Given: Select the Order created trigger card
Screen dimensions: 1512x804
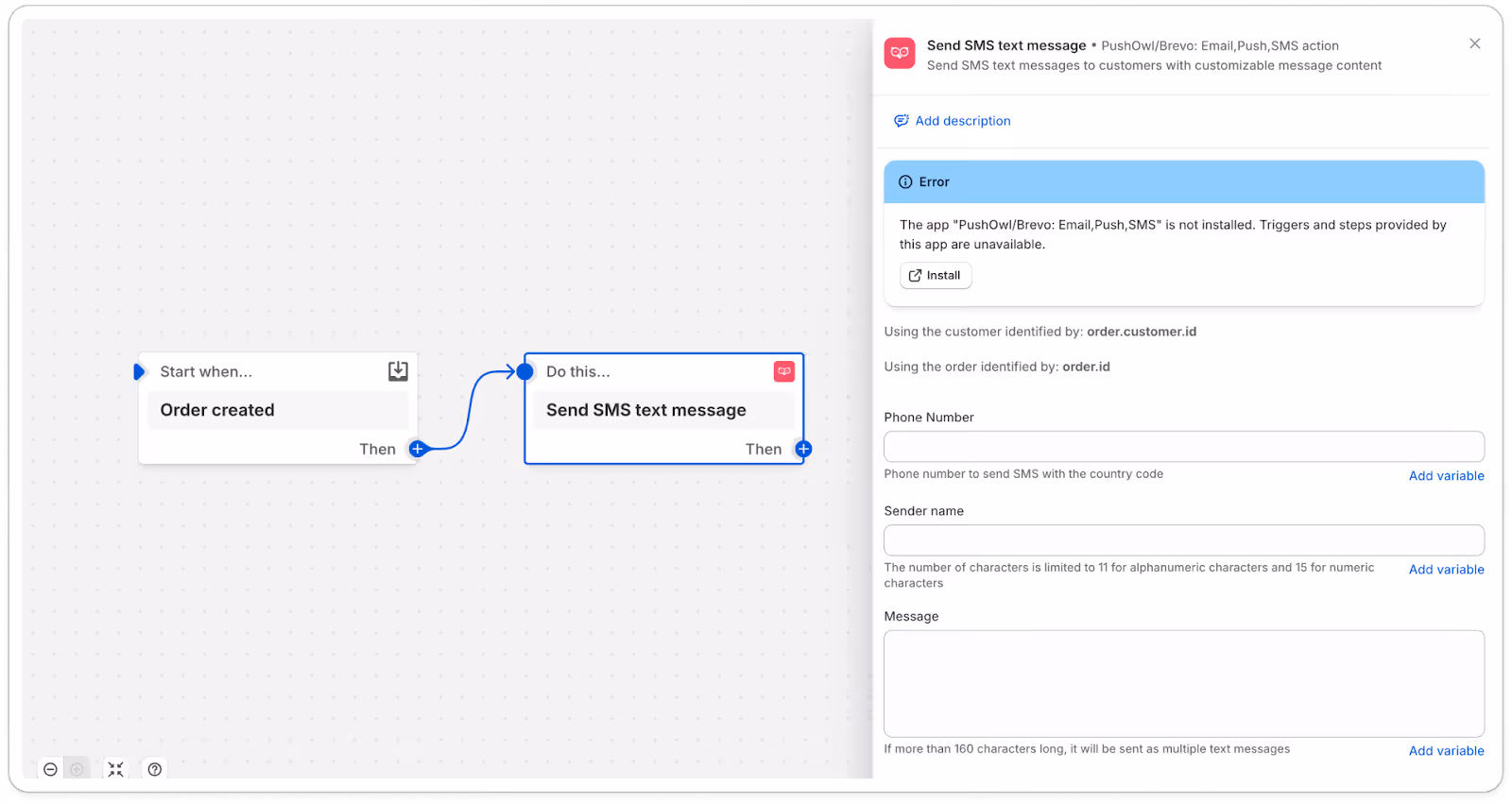Looking at the screenshot, I should [278, 408].
